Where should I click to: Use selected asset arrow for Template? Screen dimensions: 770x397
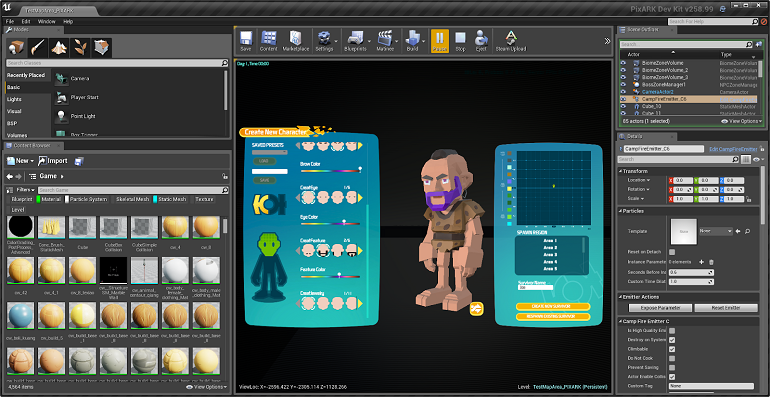tap(738, 231)
